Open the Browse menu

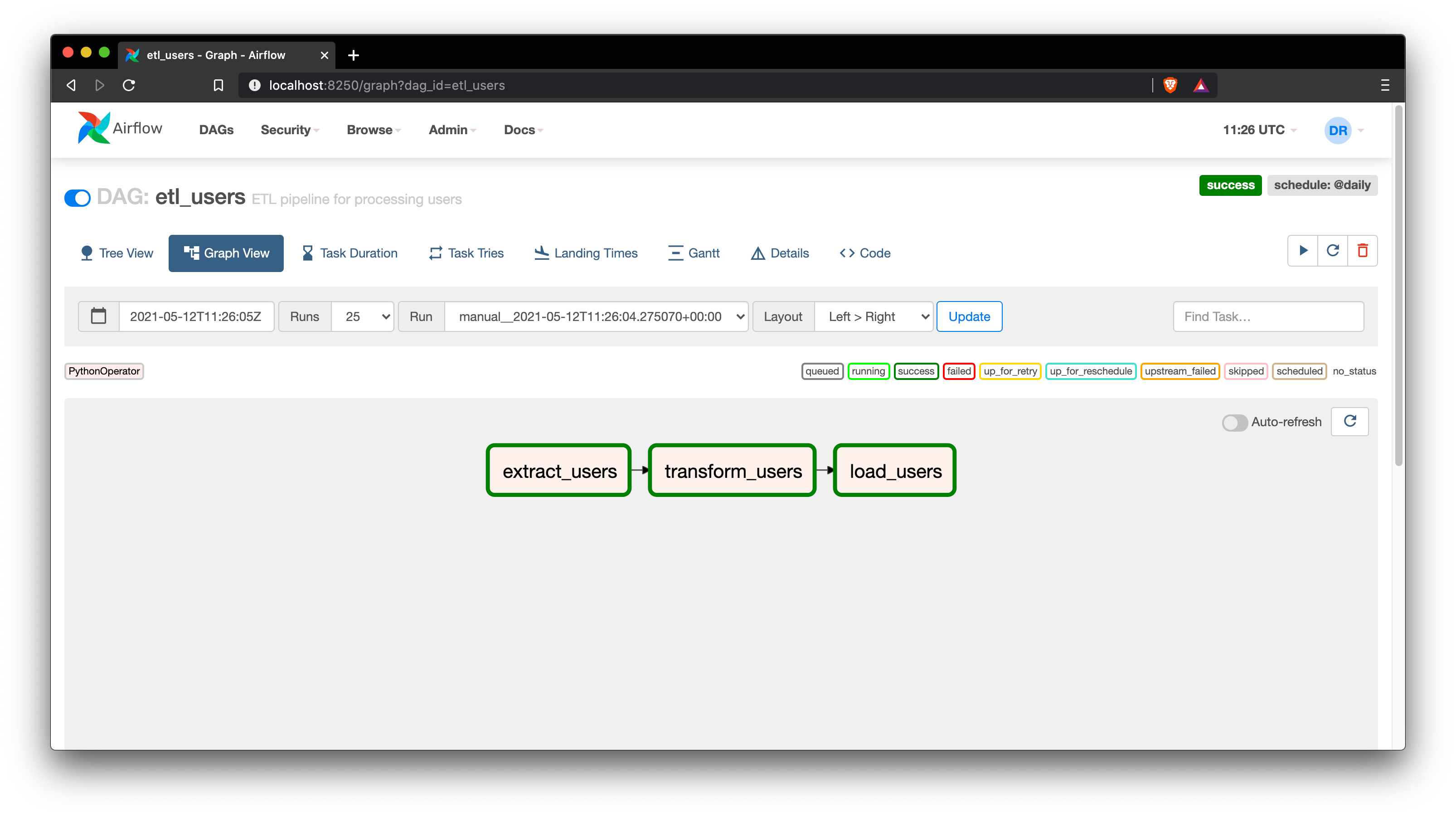373,130
